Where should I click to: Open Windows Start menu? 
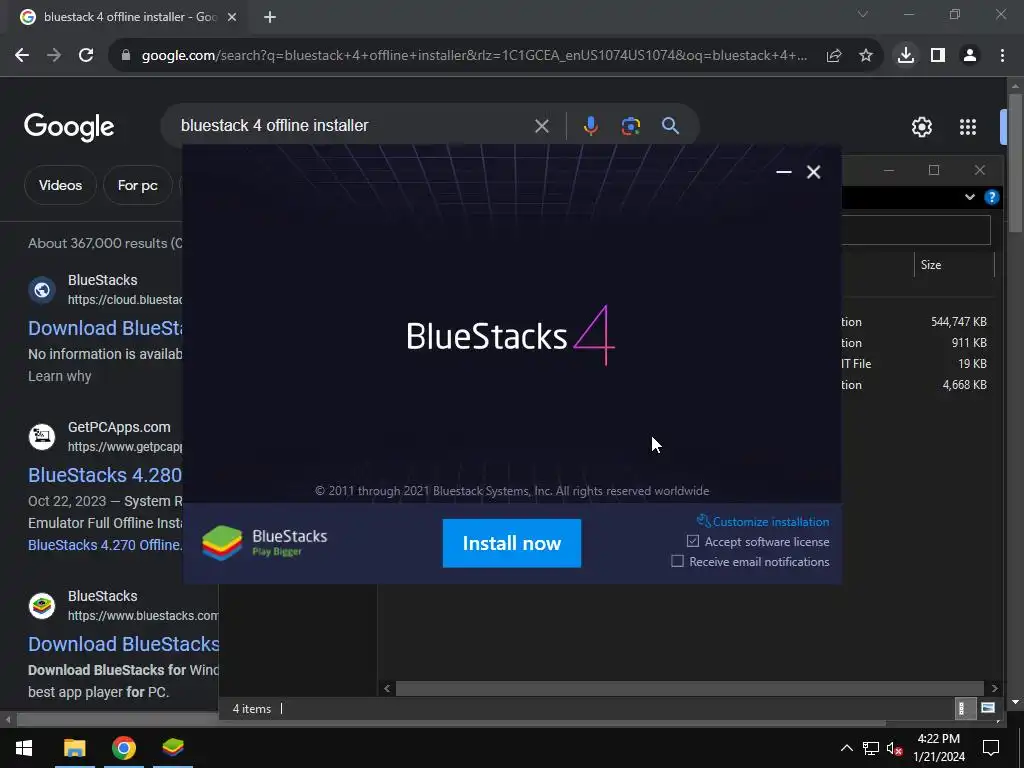pyautogui.click(x=24, y=748)
